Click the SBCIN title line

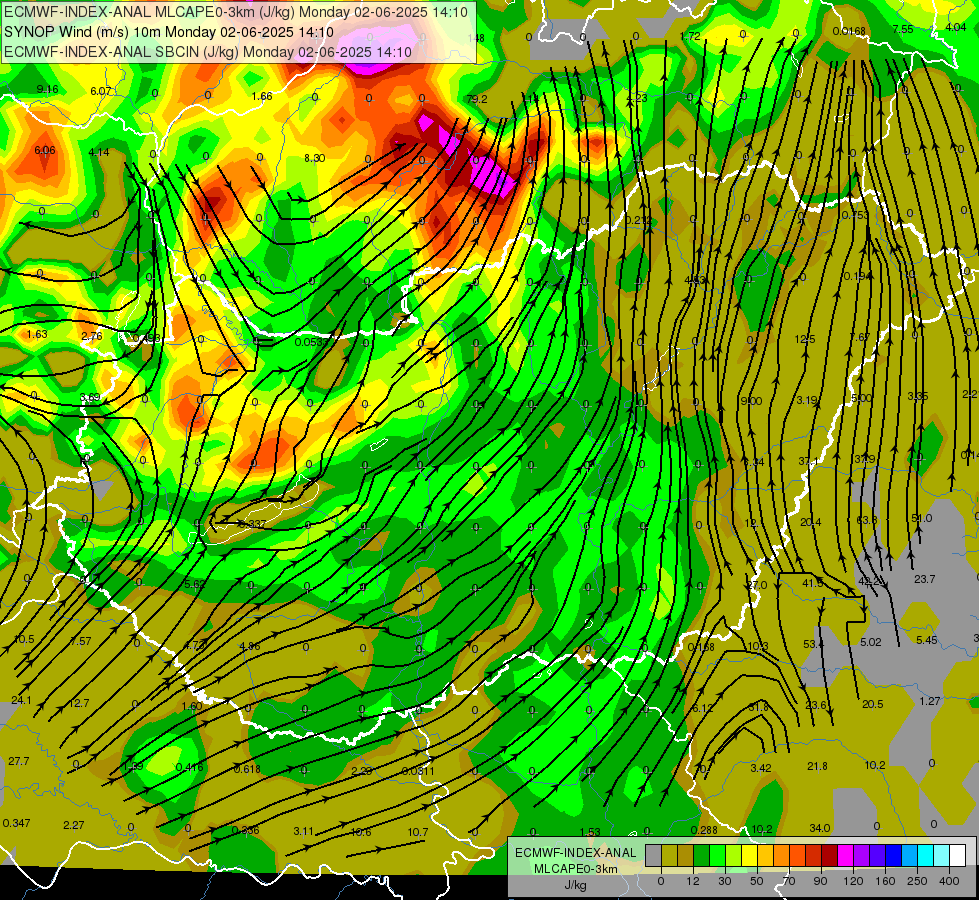208,52
